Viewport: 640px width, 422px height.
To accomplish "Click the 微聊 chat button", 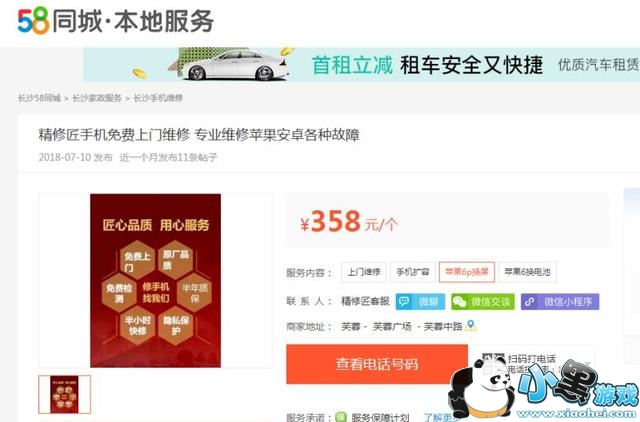I will 420,302.
